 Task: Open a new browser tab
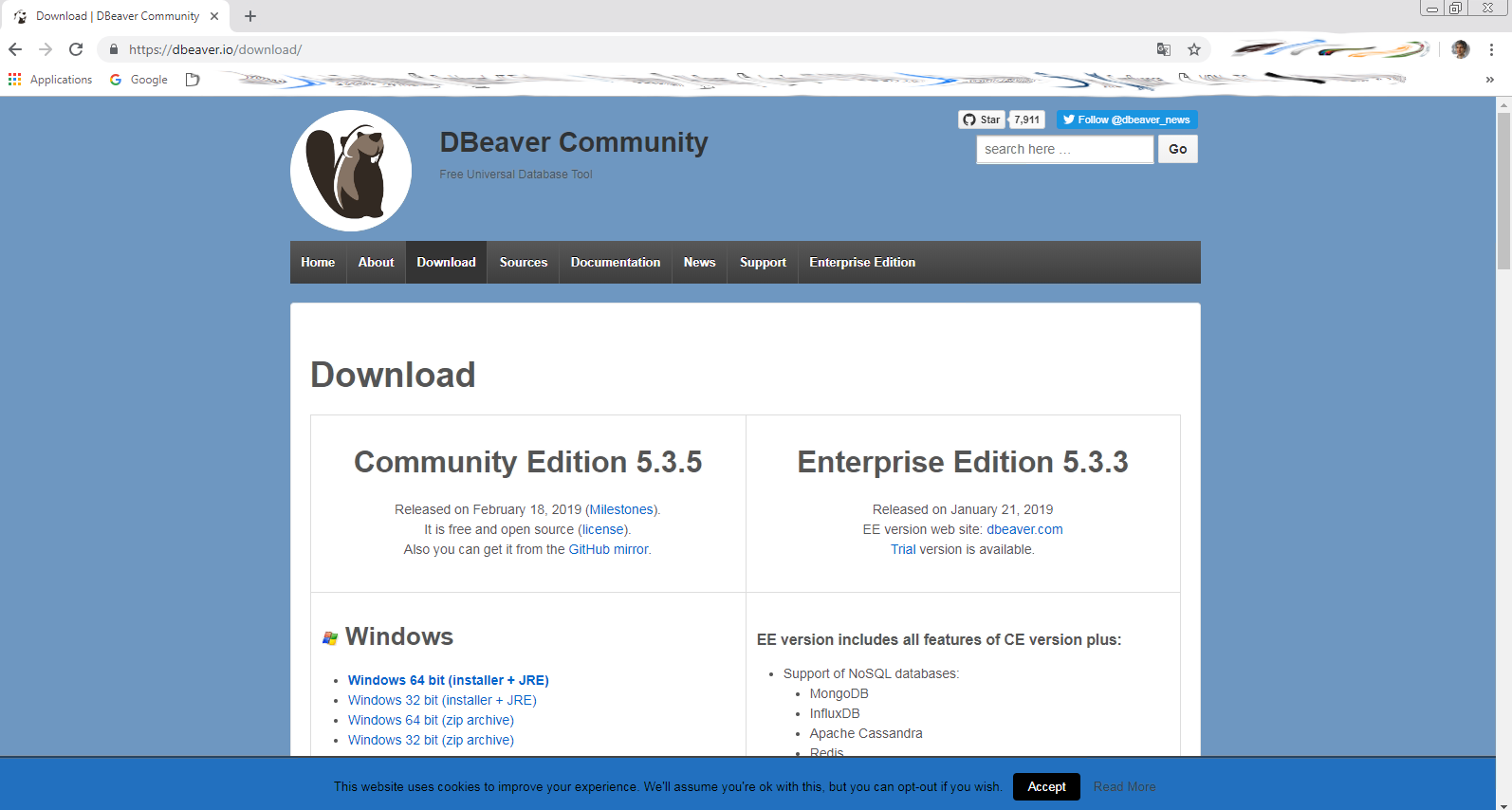[250, 16]
